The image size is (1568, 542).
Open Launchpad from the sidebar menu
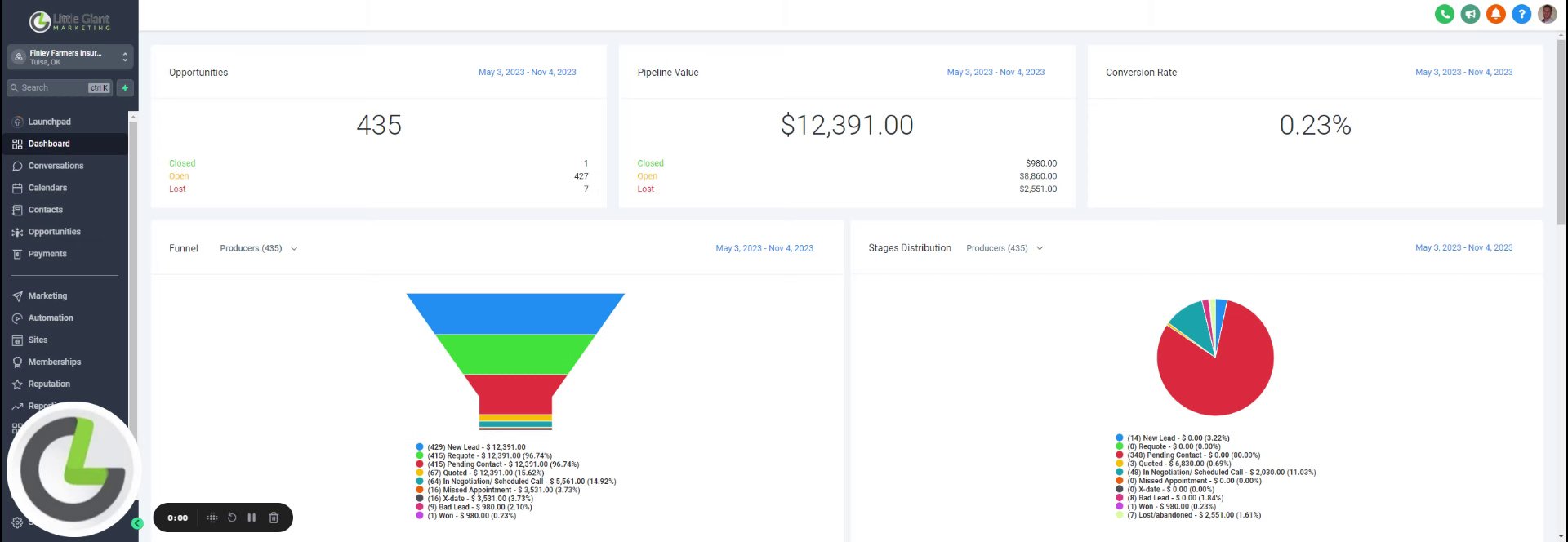pos(50,122)
